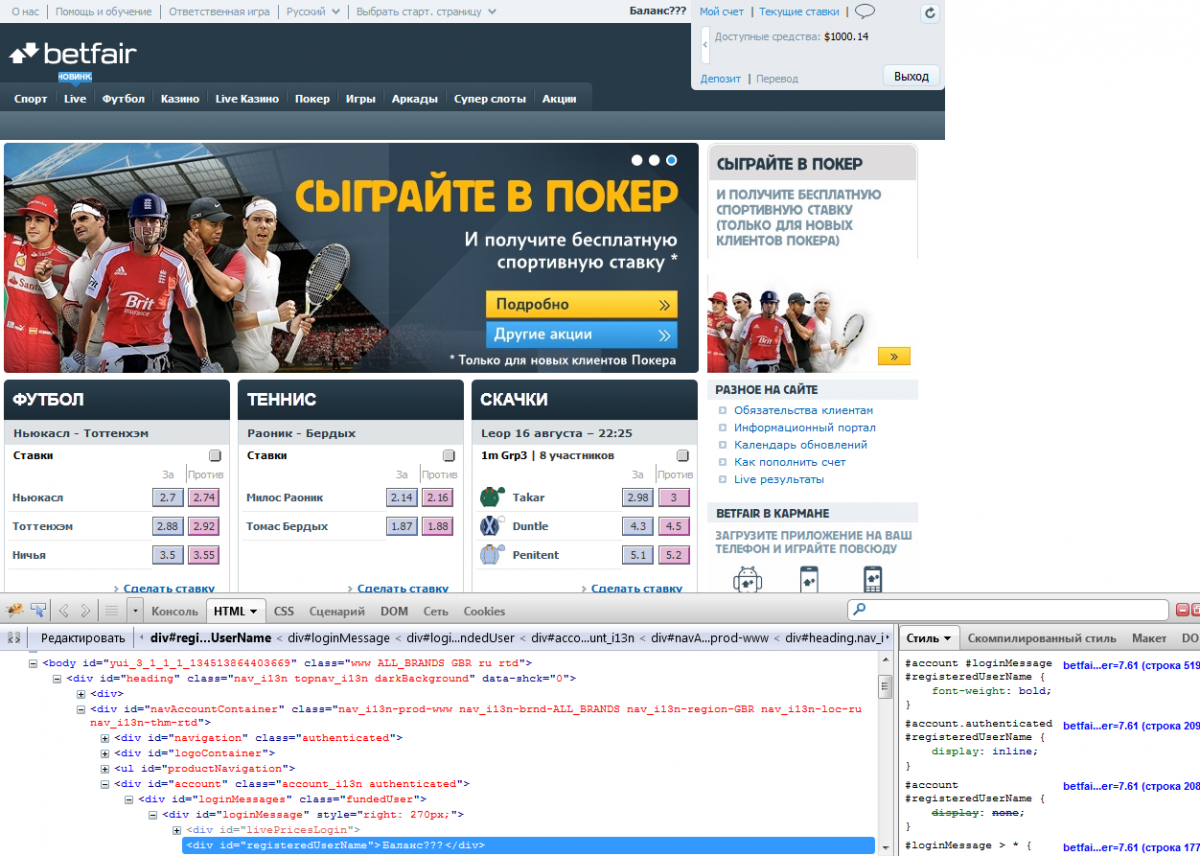This screenshot has height=856, width=1200.
Task: Open the Live Казино navigation item
Action: click(247, 99)
